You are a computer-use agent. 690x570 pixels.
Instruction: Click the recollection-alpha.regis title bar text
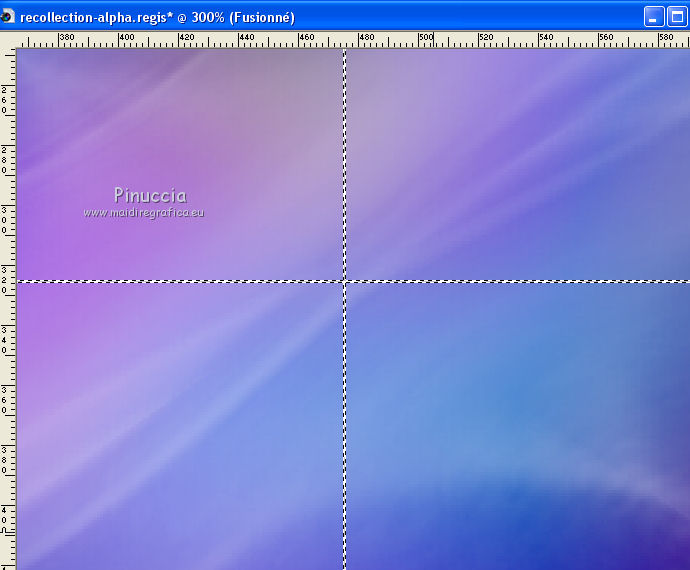click(x=157, y=18)
